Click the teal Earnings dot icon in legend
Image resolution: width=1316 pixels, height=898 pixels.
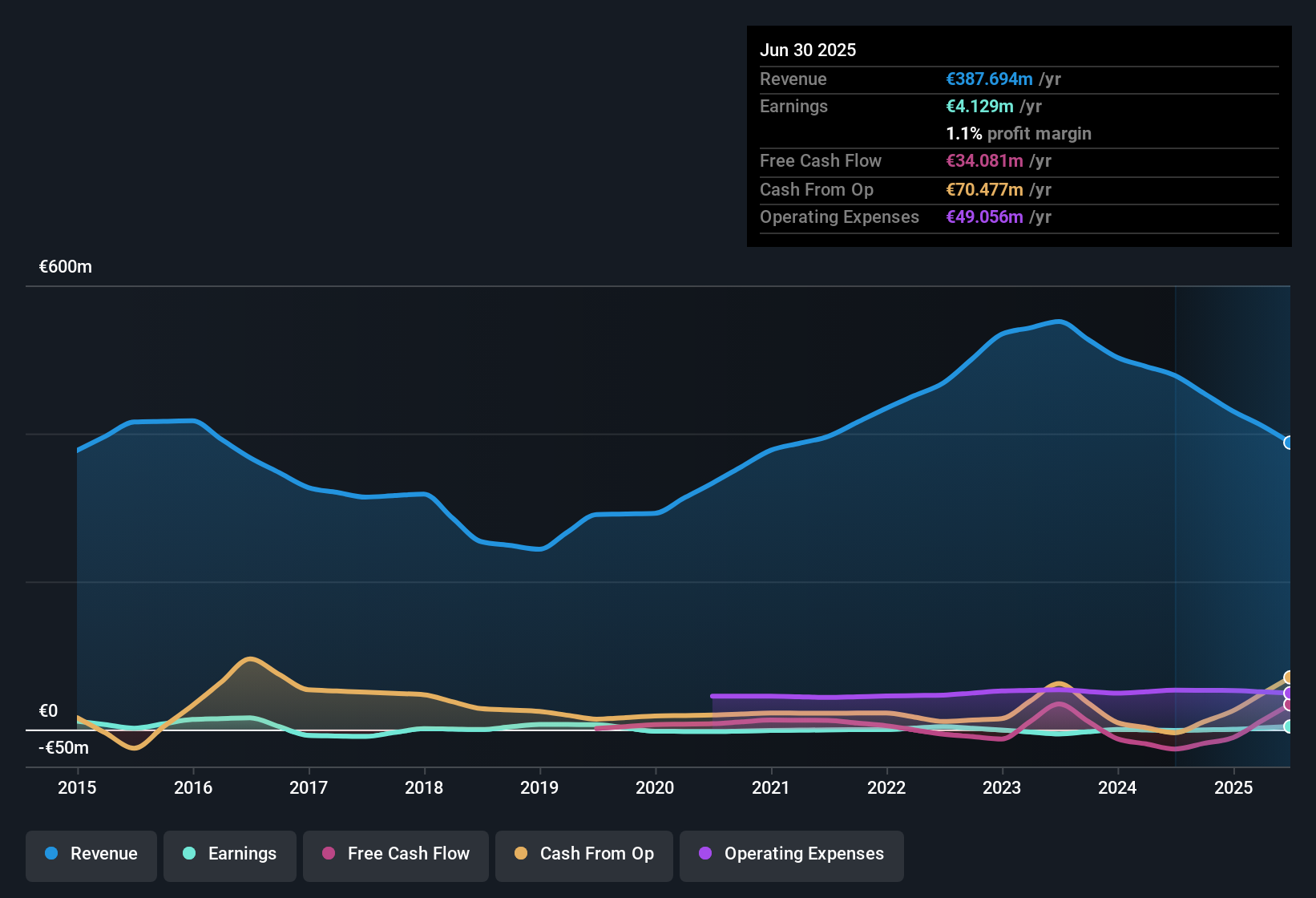click(189, 854)
